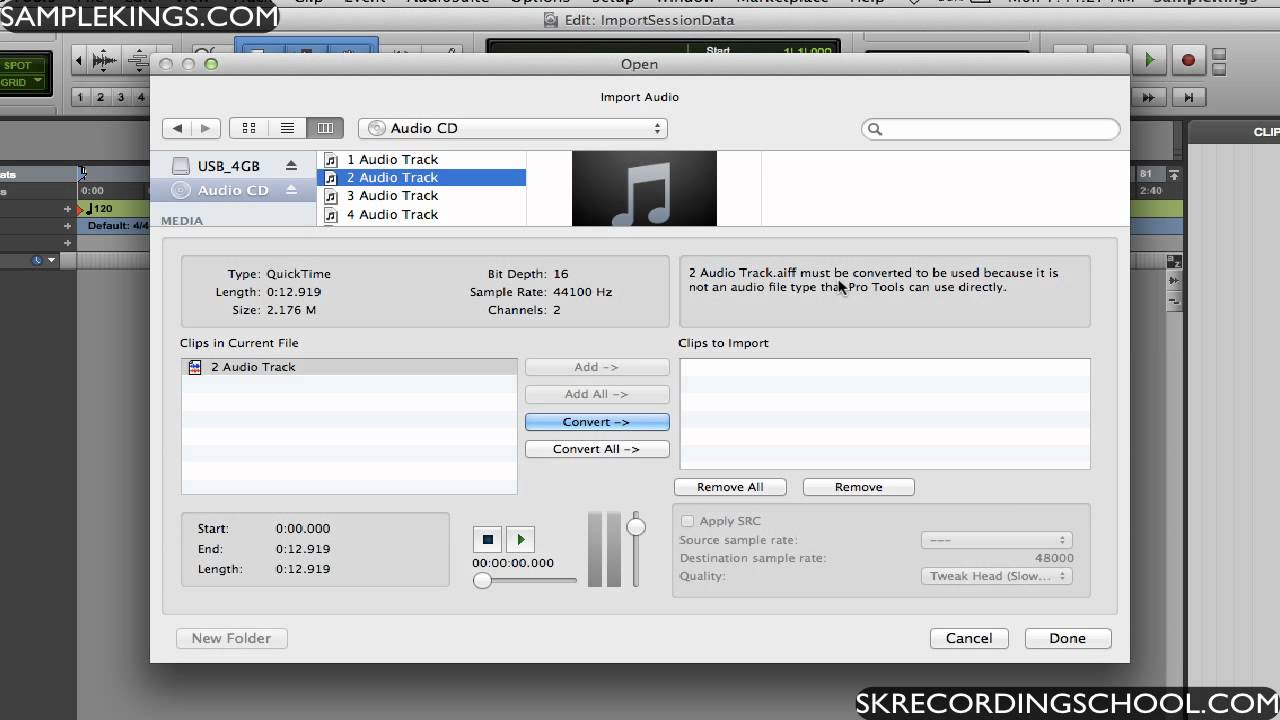
Task: Click the New Folder button
Action: [x=231, y=638]
